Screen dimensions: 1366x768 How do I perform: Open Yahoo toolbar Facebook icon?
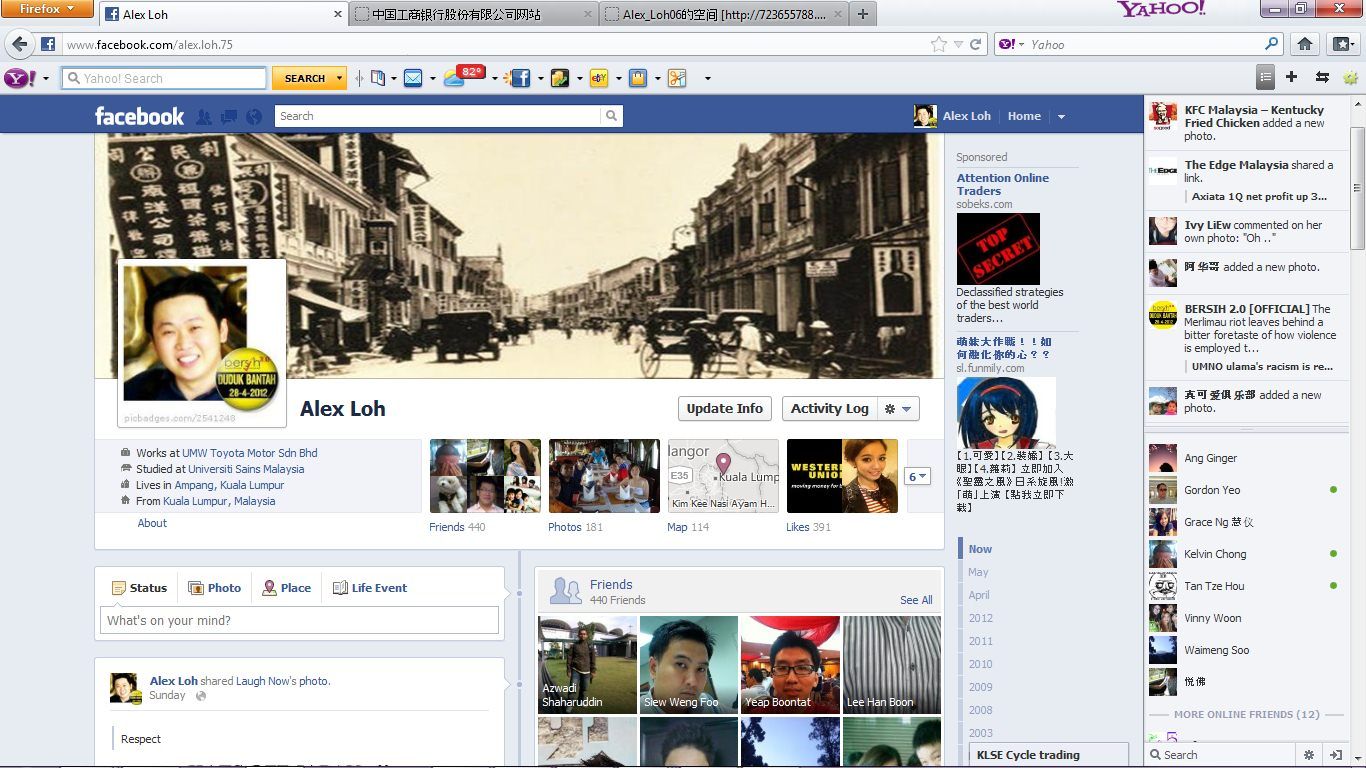518,78
